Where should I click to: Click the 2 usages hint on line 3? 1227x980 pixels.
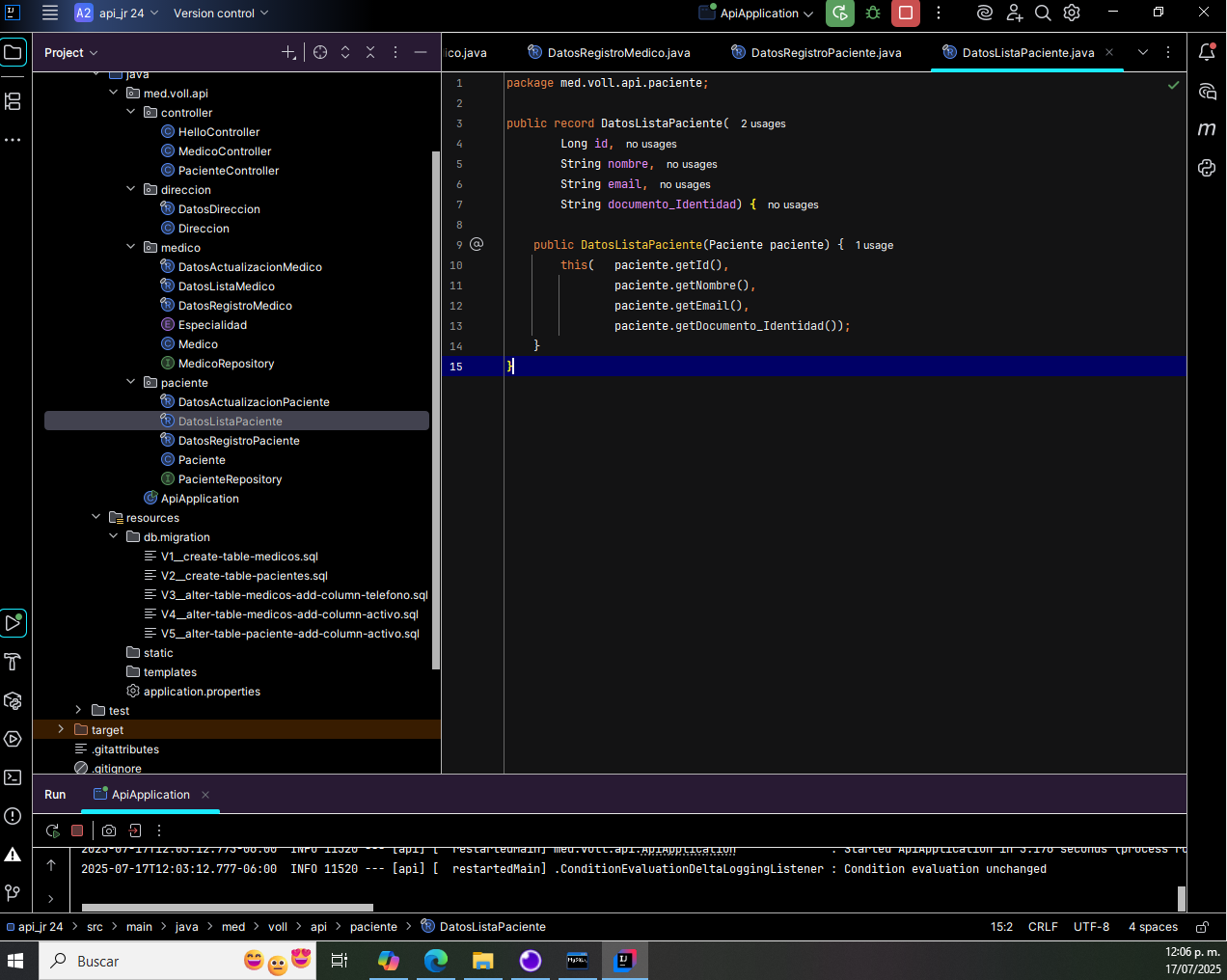click(x=763, y=123)
